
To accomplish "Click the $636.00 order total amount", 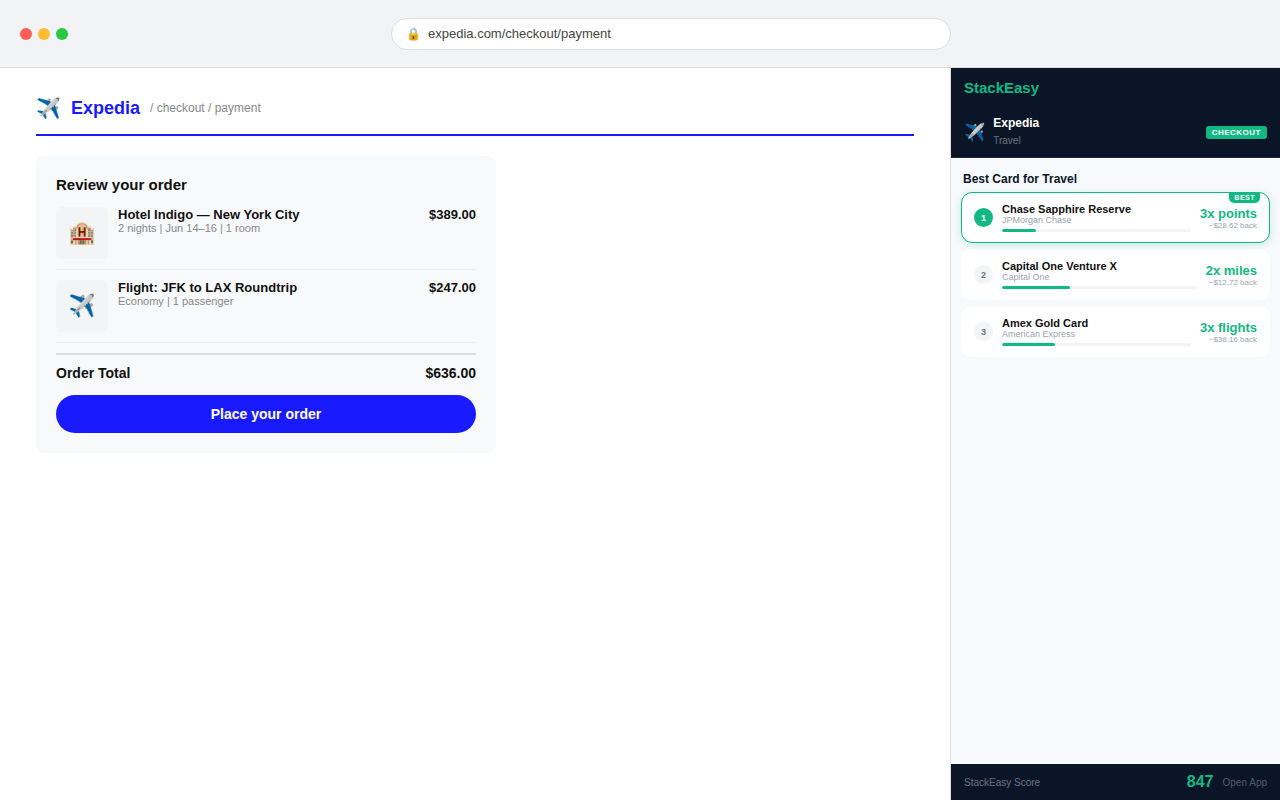I will pyautogui.click(x=450, y=373).
